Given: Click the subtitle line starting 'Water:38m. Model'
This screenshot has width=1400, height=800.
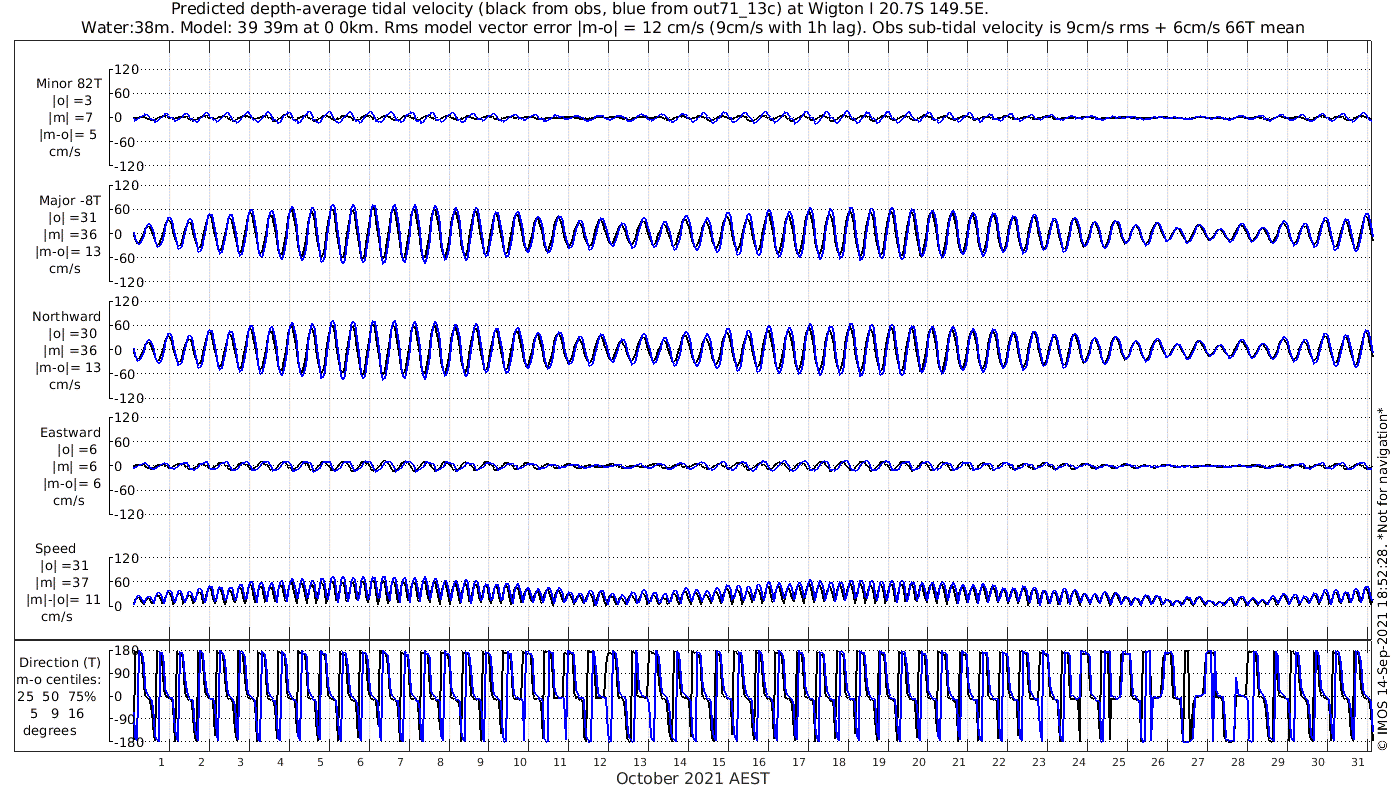Looking at the screenshot, I should (x=693, y=27).
